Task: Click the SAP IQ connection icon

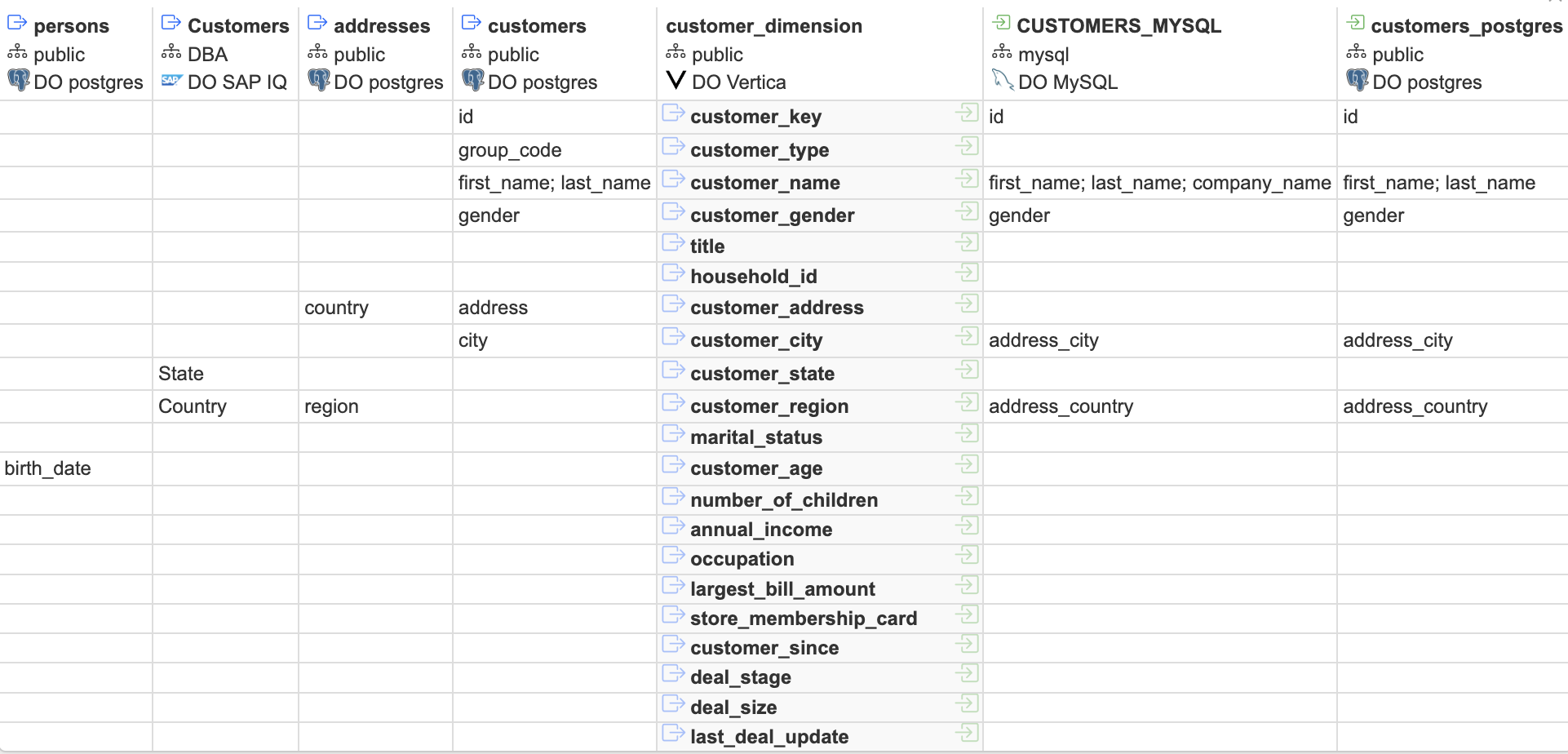Action: [x=171, y=80]
